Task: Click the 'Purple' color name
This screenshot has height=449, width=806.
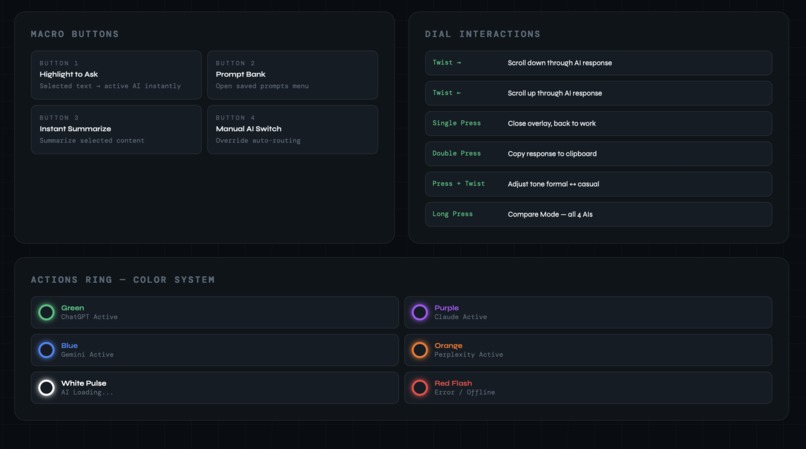Action: pos(446,308)
